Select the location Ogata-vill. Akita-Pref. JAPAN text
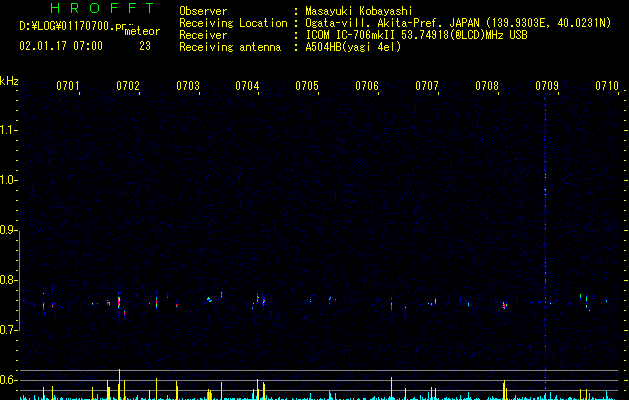This screenshot has width=629, height=400. click(392, 23)
